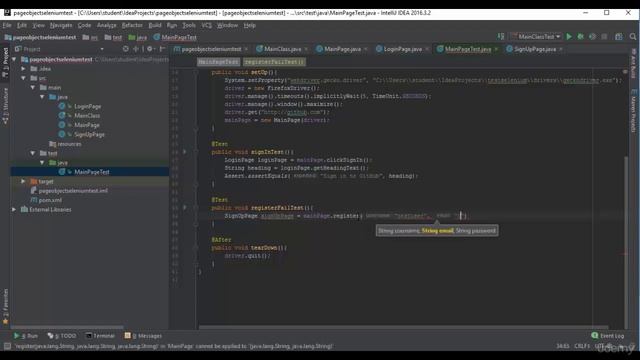Image resolution: width=640 pixels, height=360 pixels.
Task: Expand External Libraries node
Action: coord(14,209)
